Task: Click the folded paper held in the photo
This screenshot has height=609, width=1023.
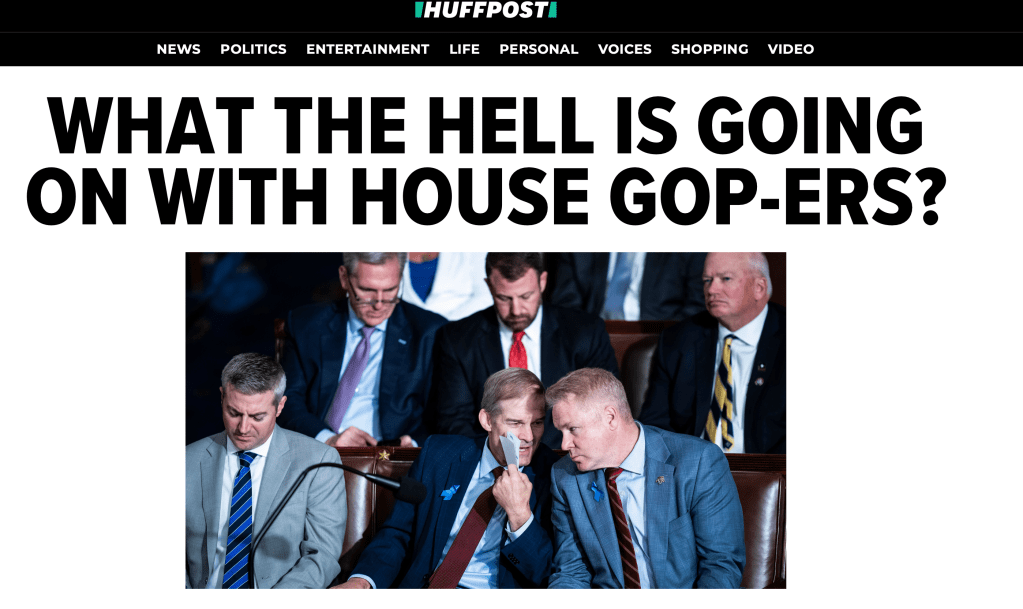Action: pos(510,450)
